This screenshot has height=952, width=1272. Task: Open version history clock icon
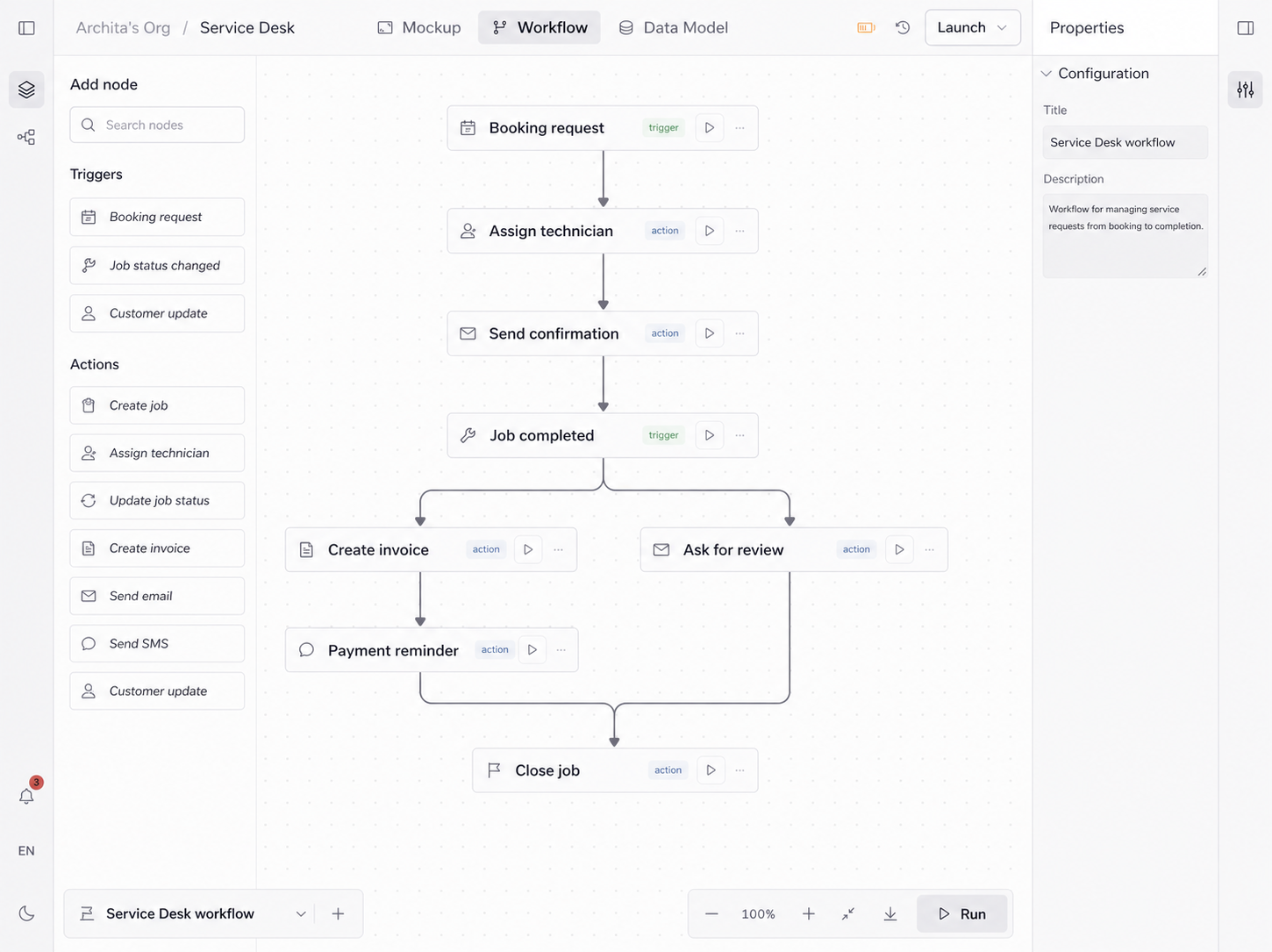click(903, 28)
